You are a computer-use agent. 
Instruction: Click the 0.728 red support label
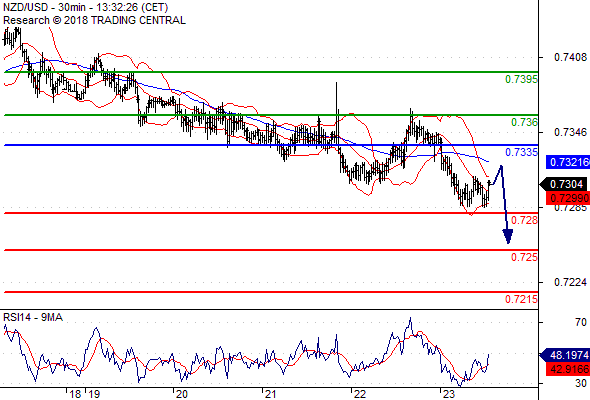(524, 220)
